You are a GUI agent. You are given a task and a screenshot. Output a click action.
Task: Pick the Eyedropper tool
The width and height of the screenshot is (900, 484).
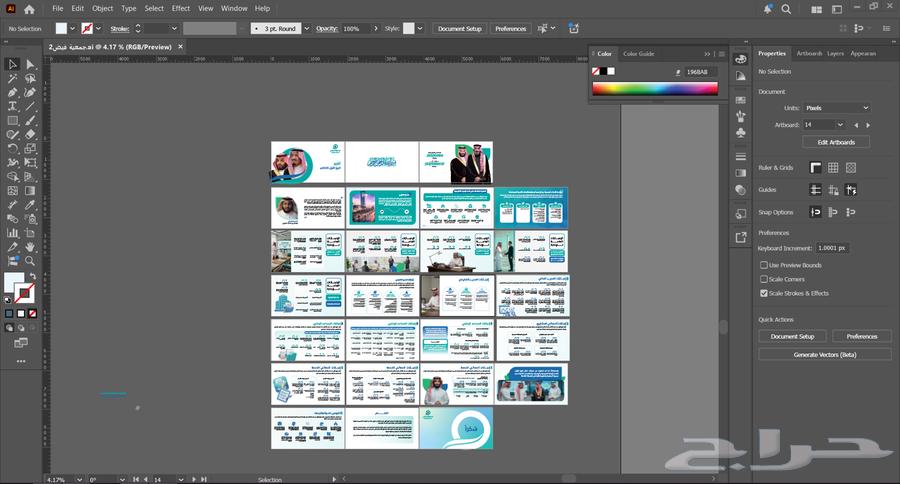(x=30, y=205)
